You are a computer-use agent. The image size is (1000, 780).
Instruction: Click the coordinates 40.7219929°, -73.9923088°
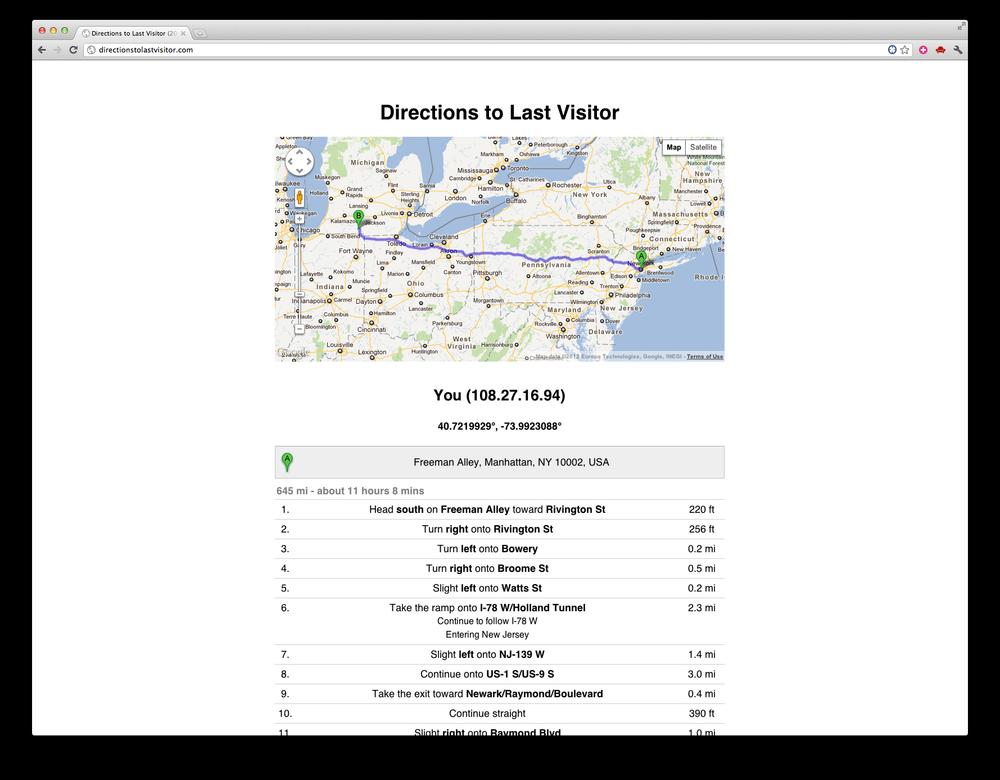click(x=499, y=426)
